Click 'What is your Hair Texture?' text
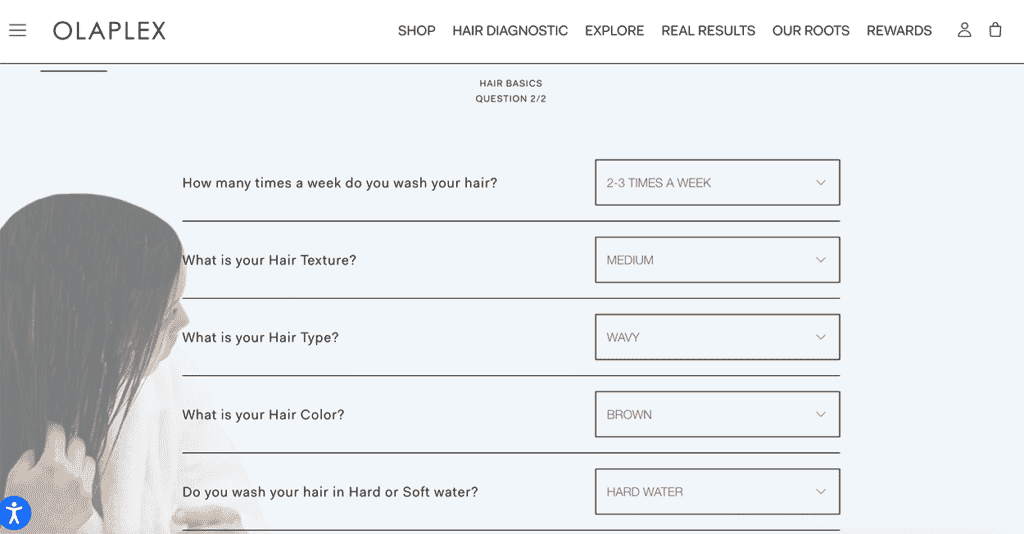 point(269,260)
